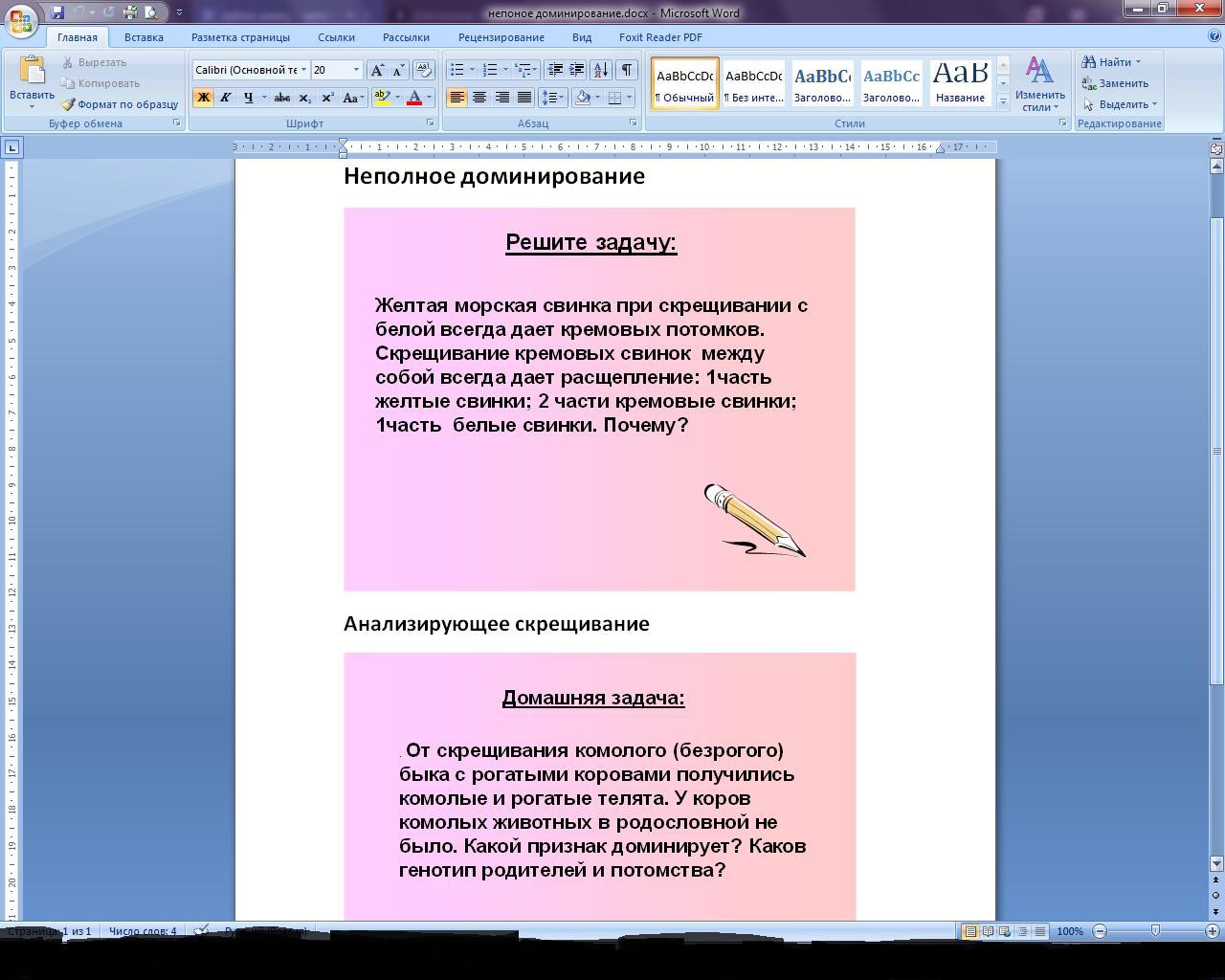Open Select (Выделить) menu
Viewport: 1225px width, 980px height.
coord(1120,104)
